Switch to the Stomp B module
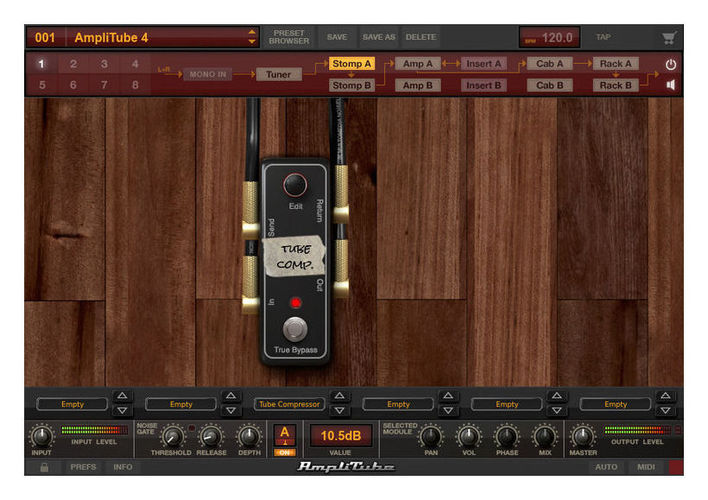Viewport: 708px width, 500px height. (352, 85)
